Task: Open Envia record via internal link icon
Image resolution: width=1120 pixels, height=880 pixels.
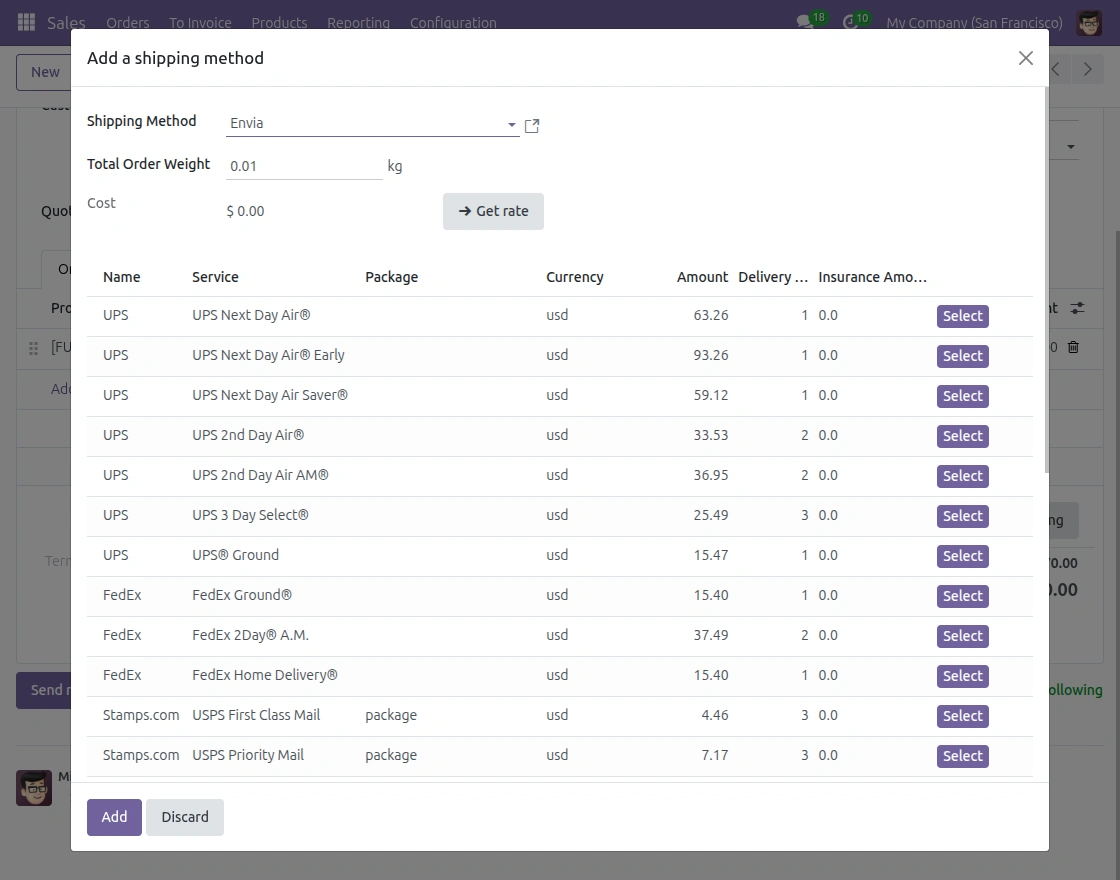Action: tap(531, 125)
